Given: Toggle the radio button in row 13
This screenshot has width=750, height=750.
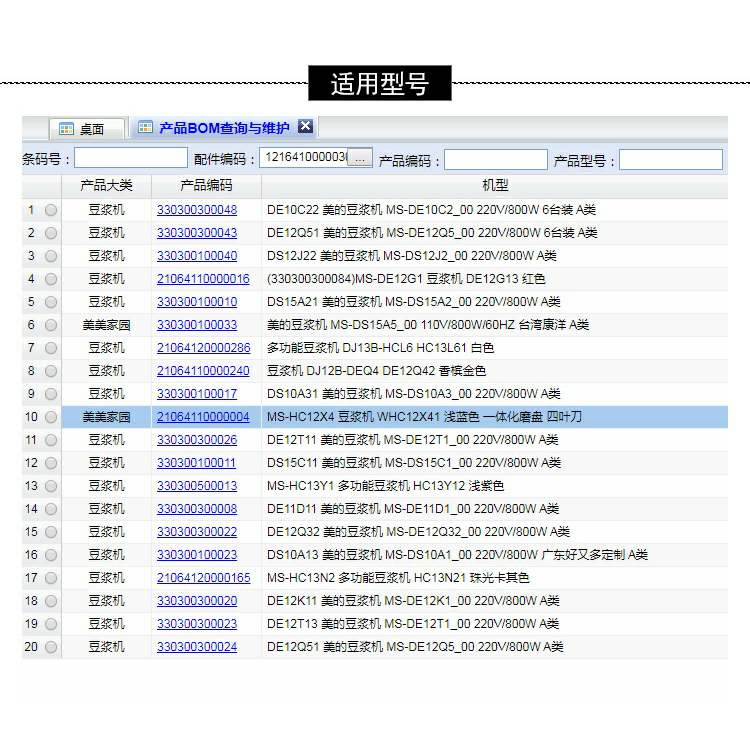Looking at the screenshot, I should 51,486.
